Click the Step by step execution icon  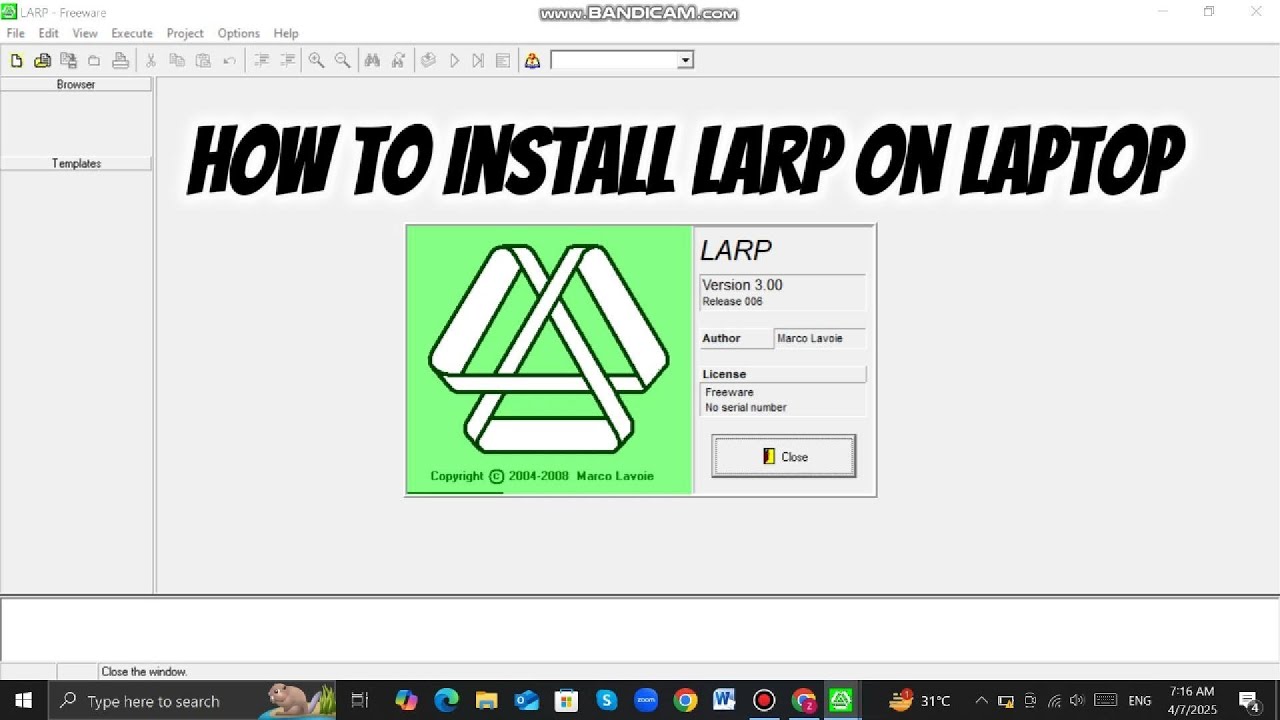[478, 61]
